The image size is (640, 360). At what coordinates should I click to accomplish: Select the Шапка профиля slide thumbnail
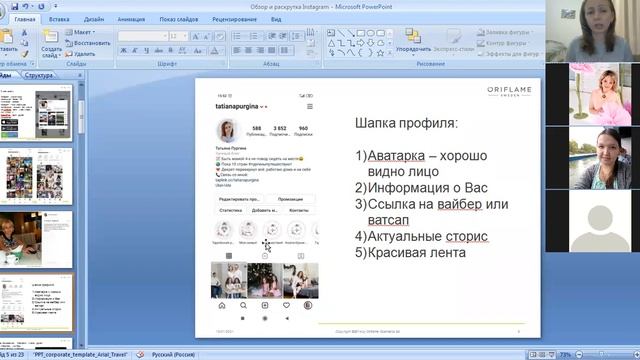point(36,302)
